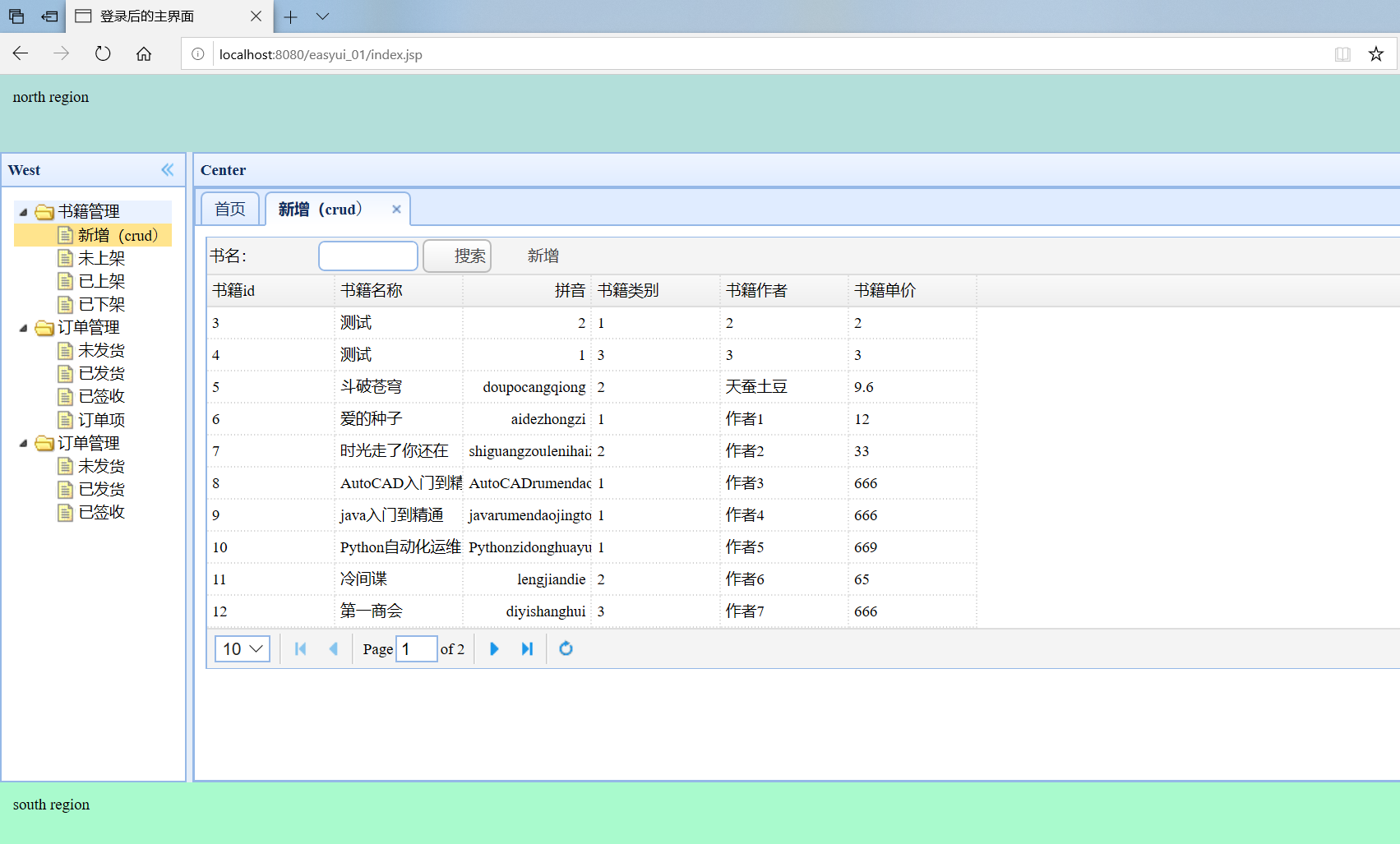Click the browser forward arrow

[62, 54]
